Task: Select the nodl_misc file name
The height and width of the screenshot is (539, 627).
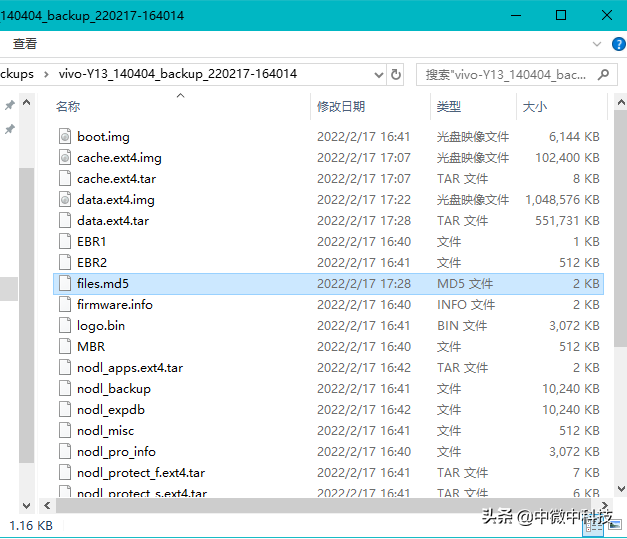Action: 106,431
